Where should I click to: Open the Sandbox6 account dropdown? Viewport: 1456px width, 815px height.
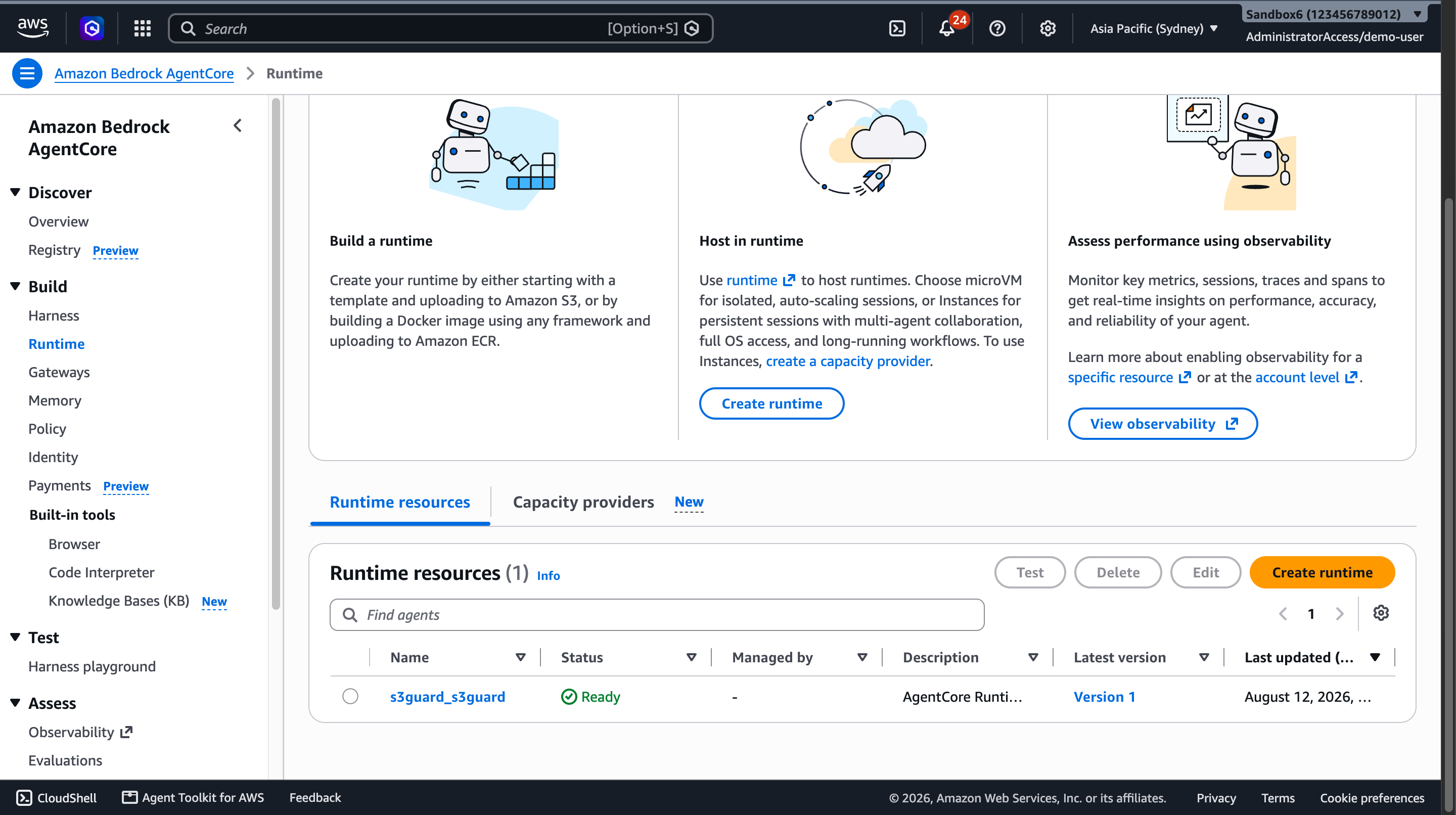pyautogui.click(x=1334, y=14)
